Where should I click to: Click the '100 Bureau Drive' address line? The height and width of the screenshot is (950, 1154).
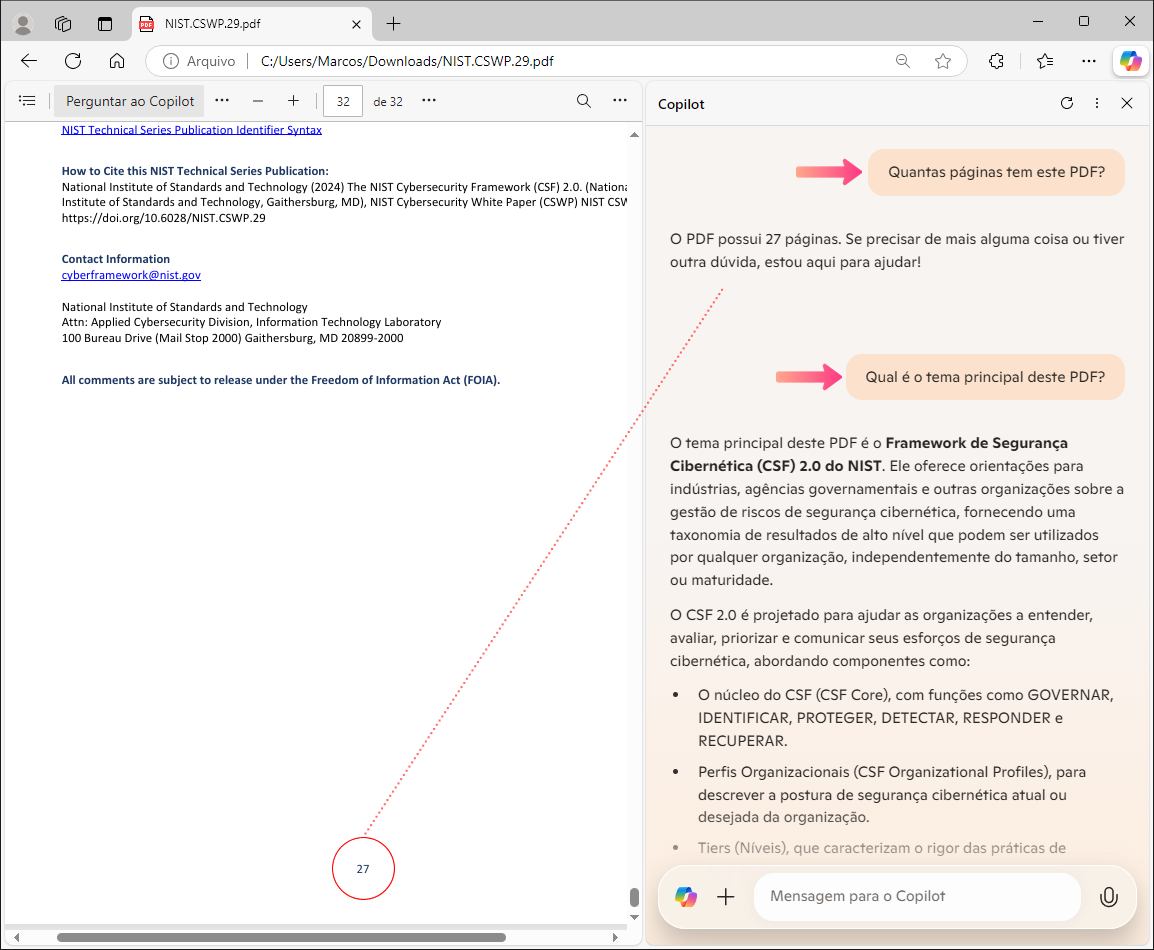(x=233, y=338)
